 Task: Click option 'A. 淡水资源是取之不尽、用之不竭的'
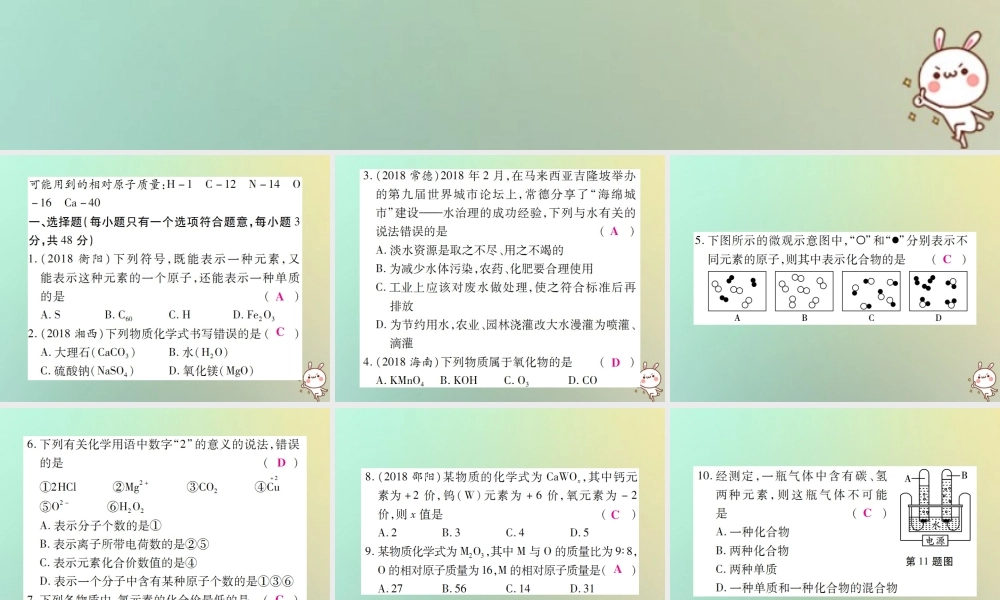coord(469,250)
